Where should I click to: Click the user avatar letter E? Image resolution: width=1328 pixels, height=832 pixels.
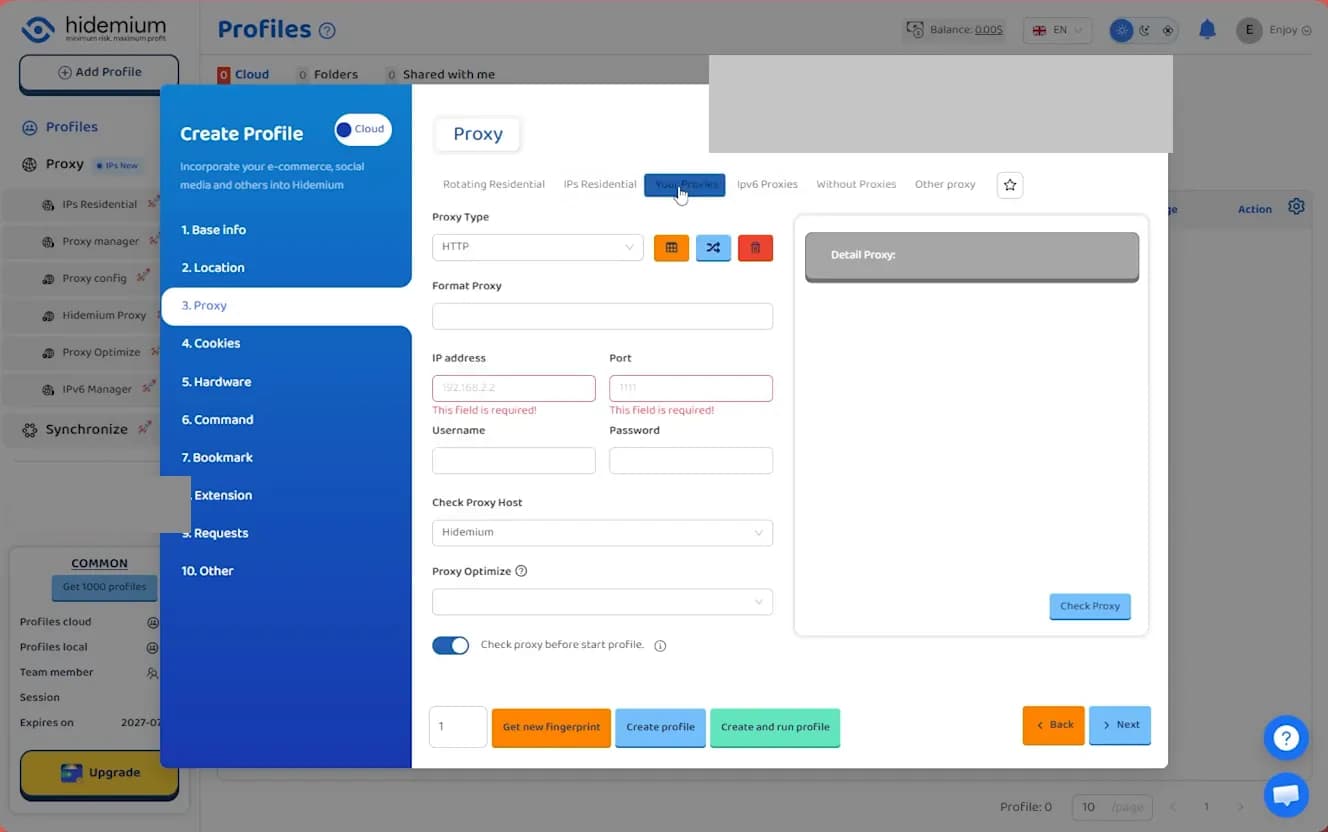(1249, 30)
